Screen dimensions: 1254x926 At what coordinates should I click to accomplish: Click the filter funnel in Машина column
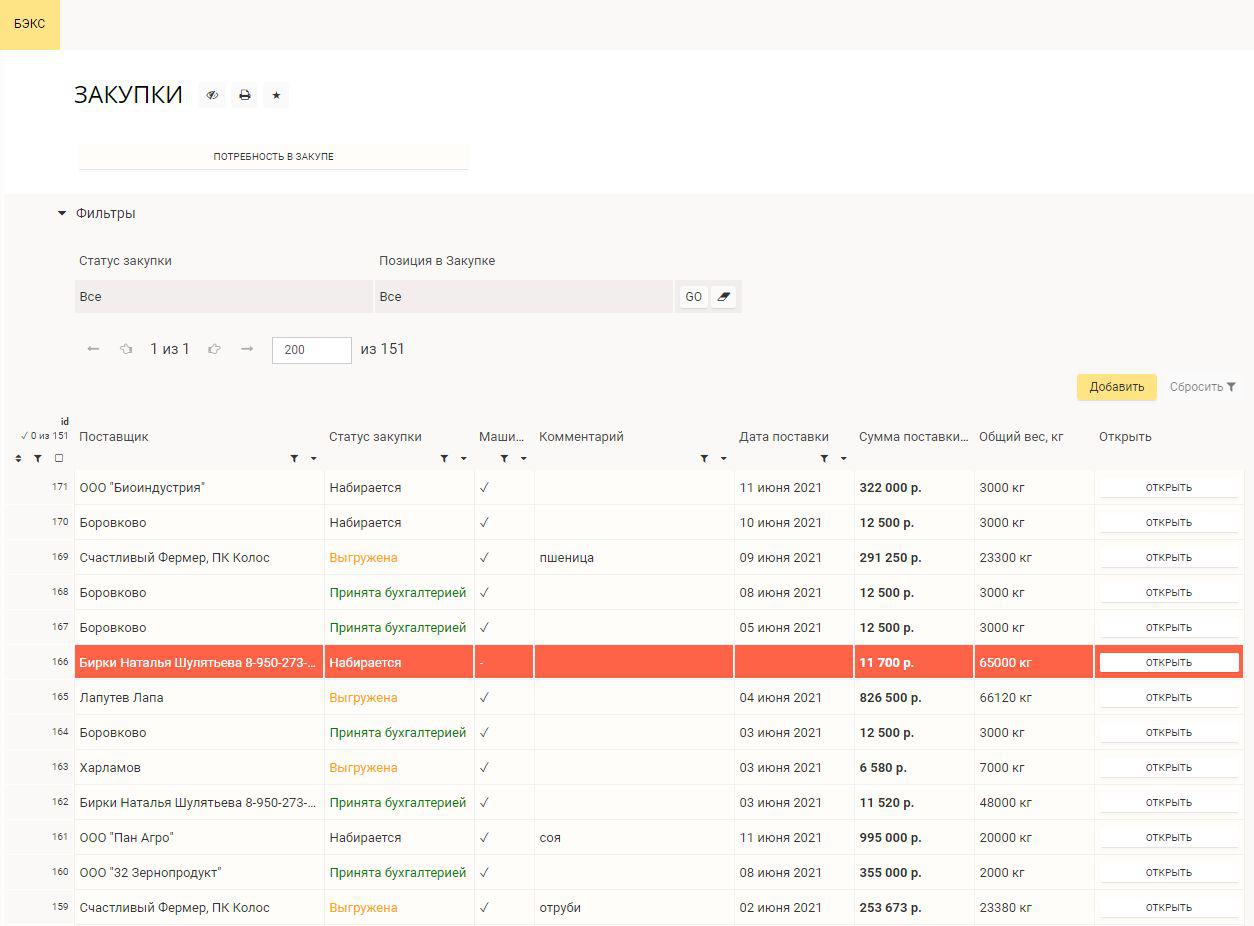click(x=504, y=459)
